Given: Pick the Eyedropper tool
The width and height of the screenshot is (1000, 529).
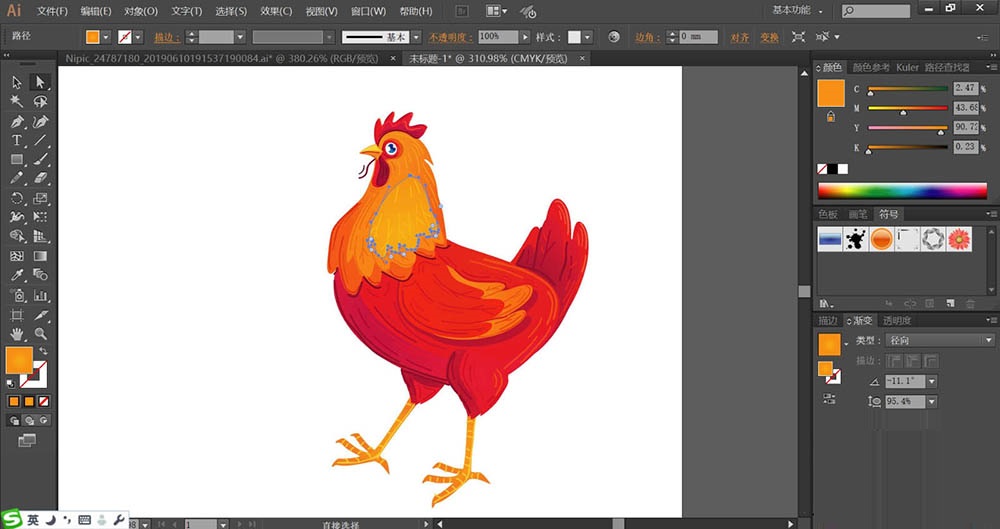Looking at the screenshot, I should tap(17, 275).
